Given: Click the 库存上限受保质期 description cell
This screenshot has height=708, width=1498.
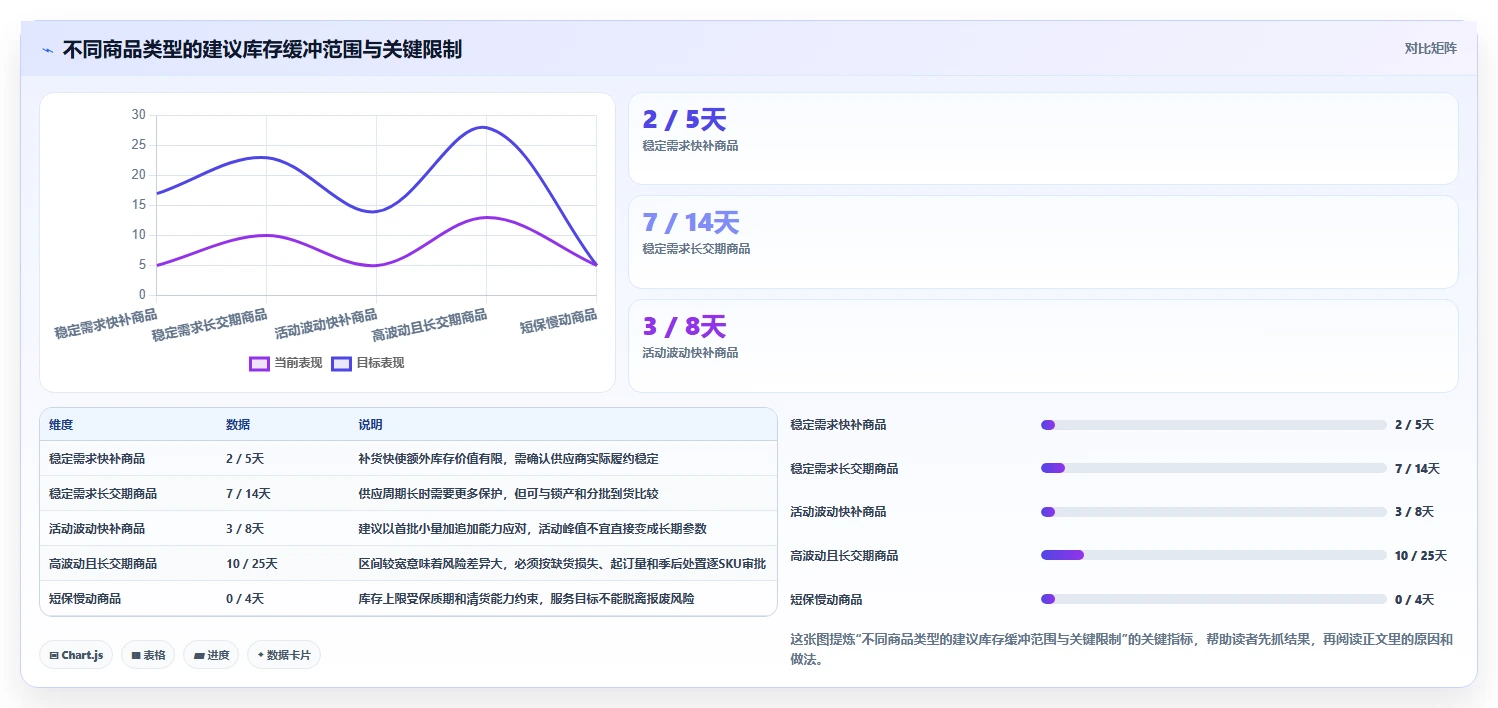Looking at the screenshot, I should [x=526, y=599].
